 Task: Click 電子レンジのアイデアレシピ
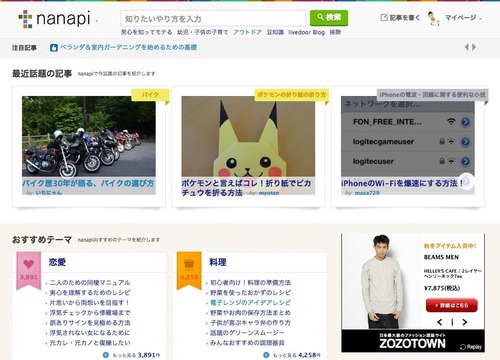tap(250, 303)
